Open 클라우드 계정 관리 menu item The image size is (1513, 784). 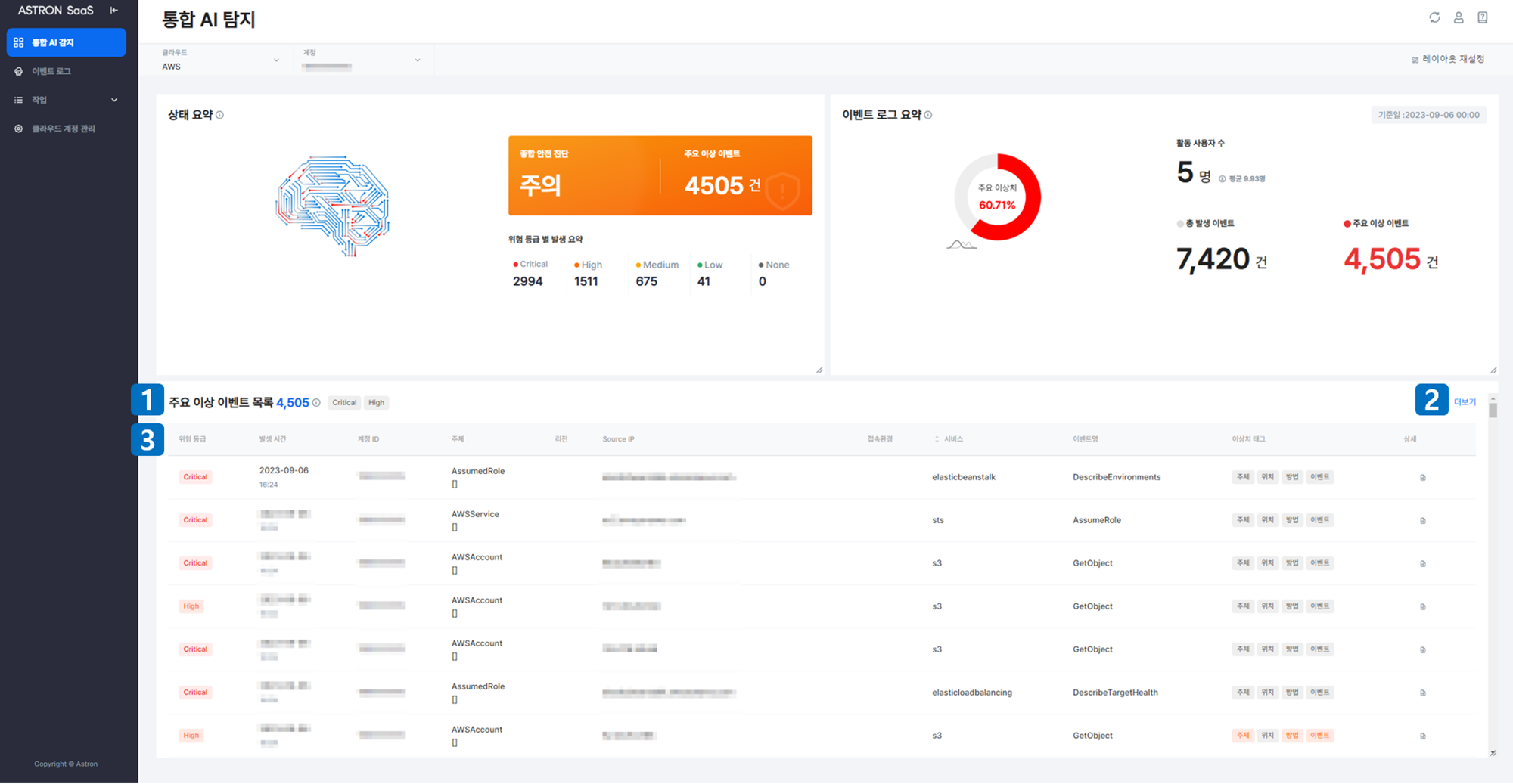(67, 129)
